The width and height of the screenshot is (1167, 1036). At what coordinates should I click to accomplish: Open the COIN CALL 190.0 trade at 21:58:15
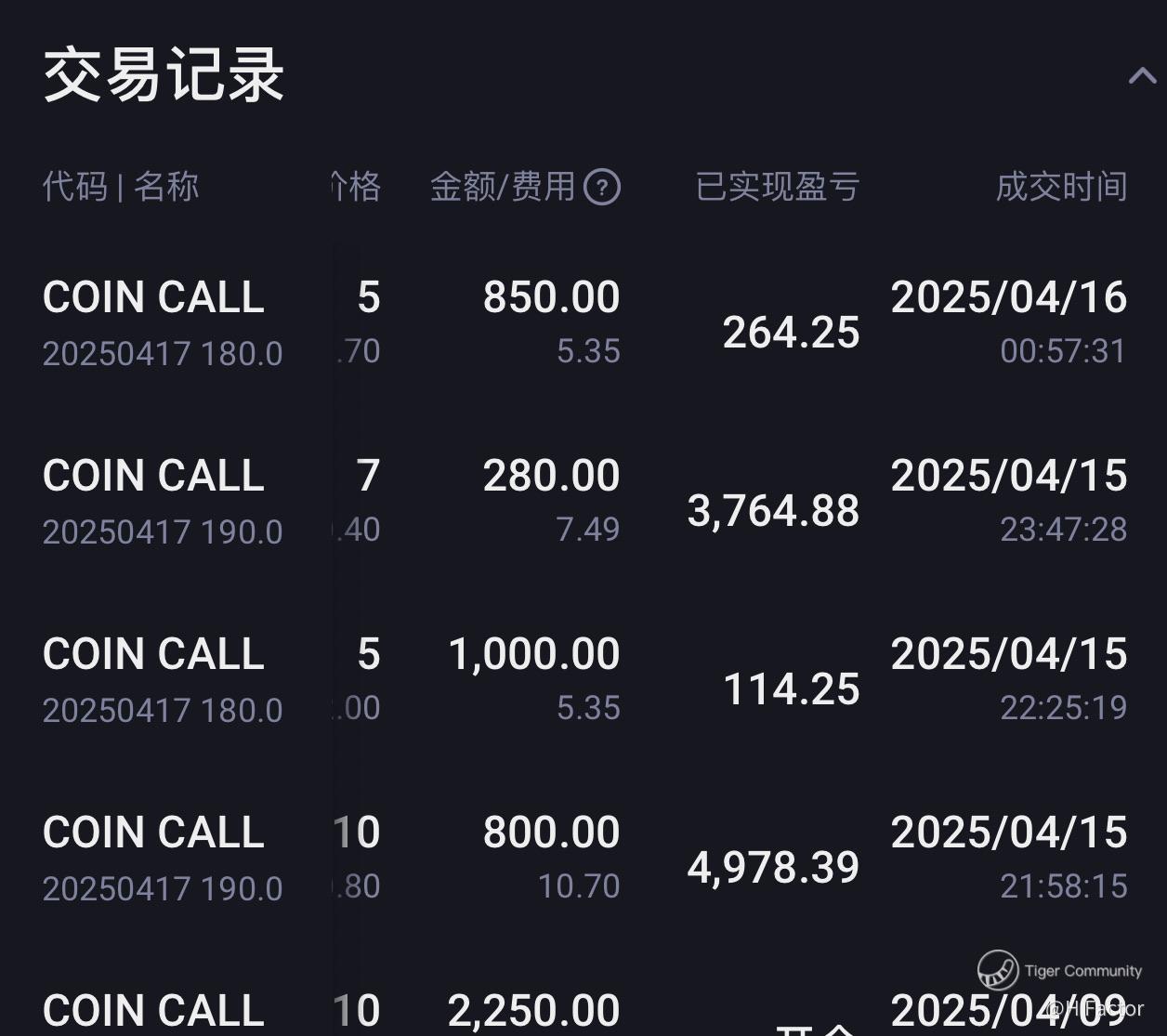tap(583, 858)
